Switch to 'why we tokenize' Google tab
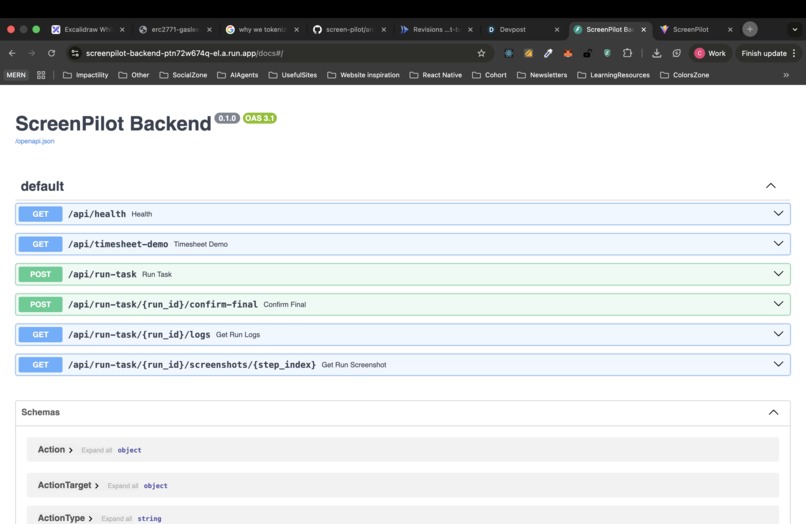The image size is (806, 524). coord(262,29)
